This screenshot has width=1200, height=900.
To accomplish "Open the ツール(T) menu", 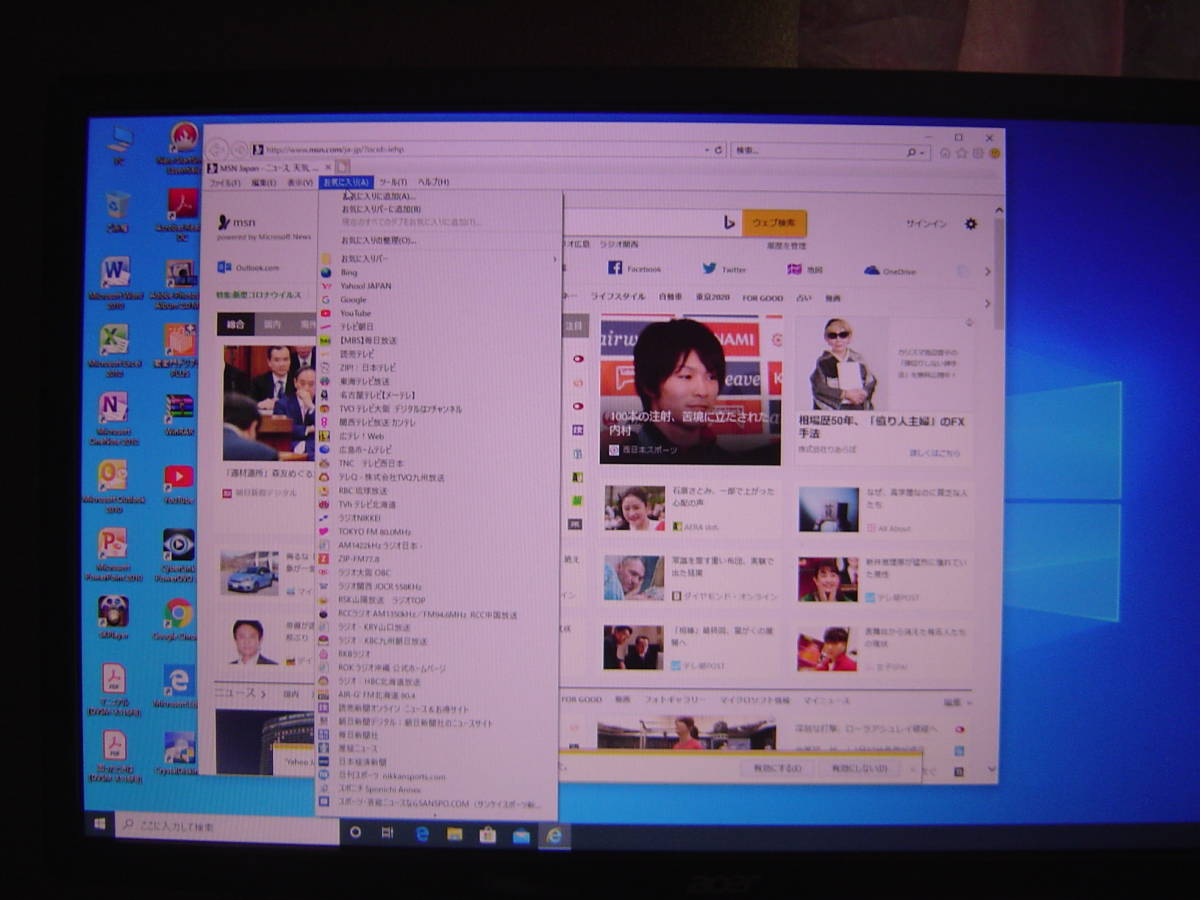I will pos(393,182).
